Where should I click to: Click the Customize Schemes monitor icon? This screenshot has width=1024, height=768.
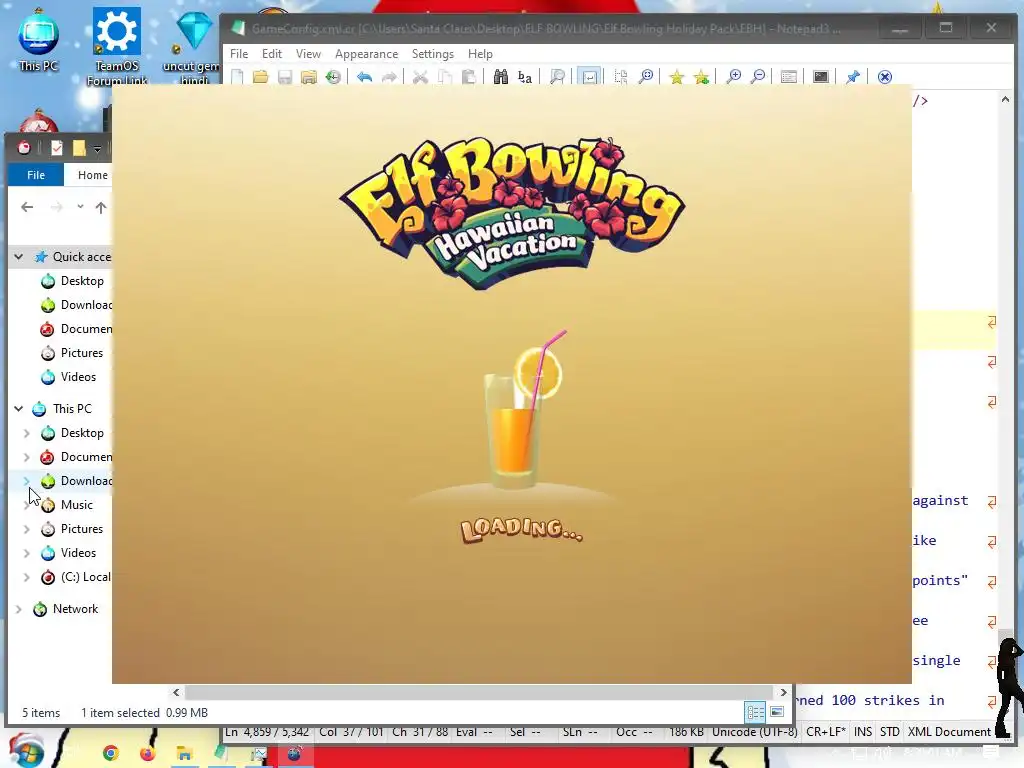pyautogui.click(x=821, y=77)
